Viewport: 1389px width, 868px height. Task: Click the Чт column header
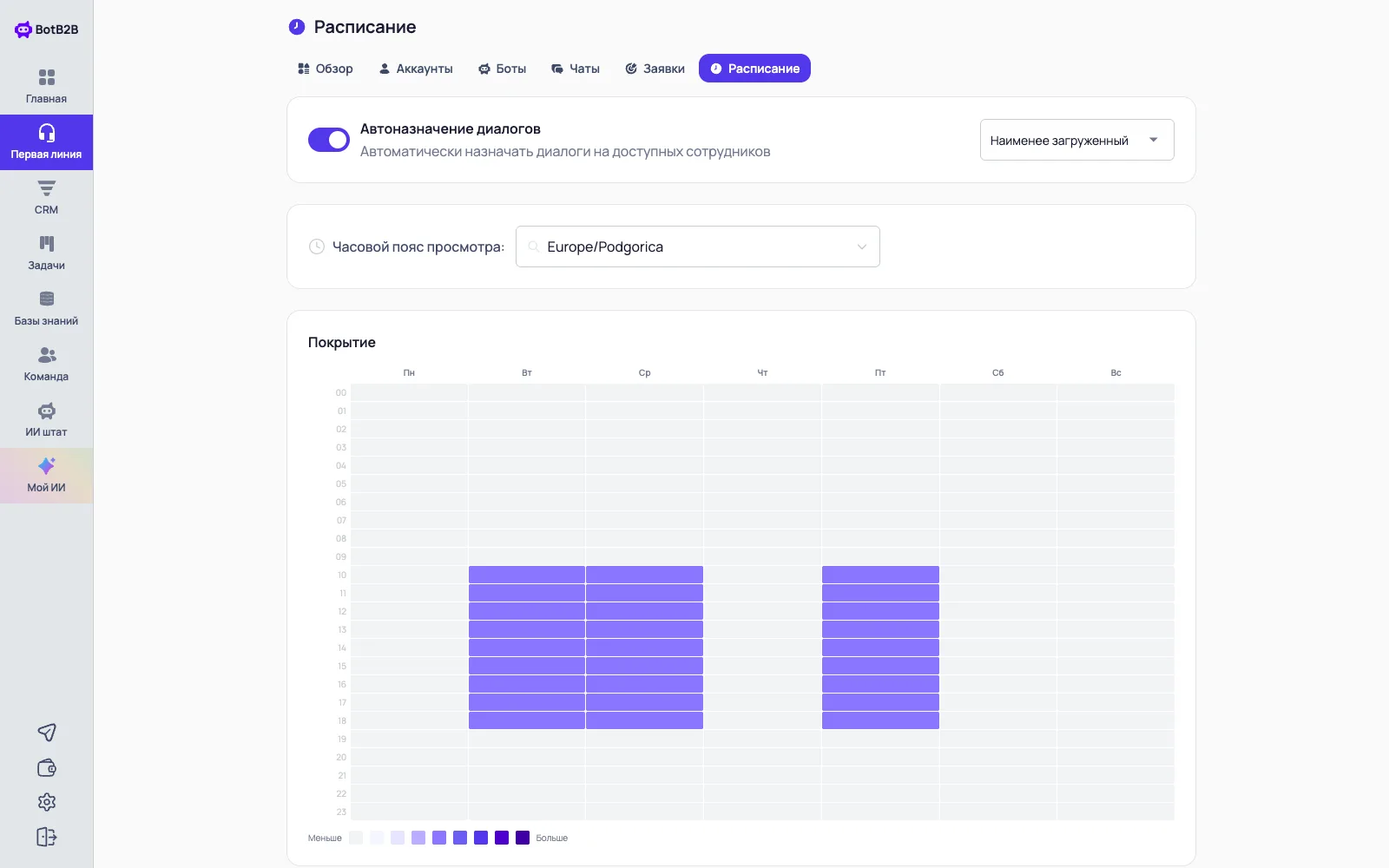pyautogui.click(x=762, y=372)
